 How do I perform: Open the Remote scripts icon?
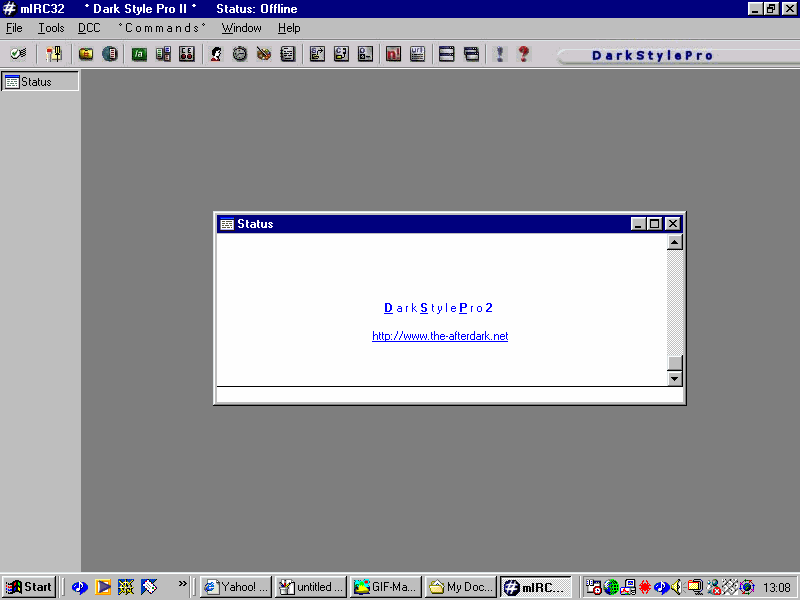pyautogui.click(x=187, y=54)
